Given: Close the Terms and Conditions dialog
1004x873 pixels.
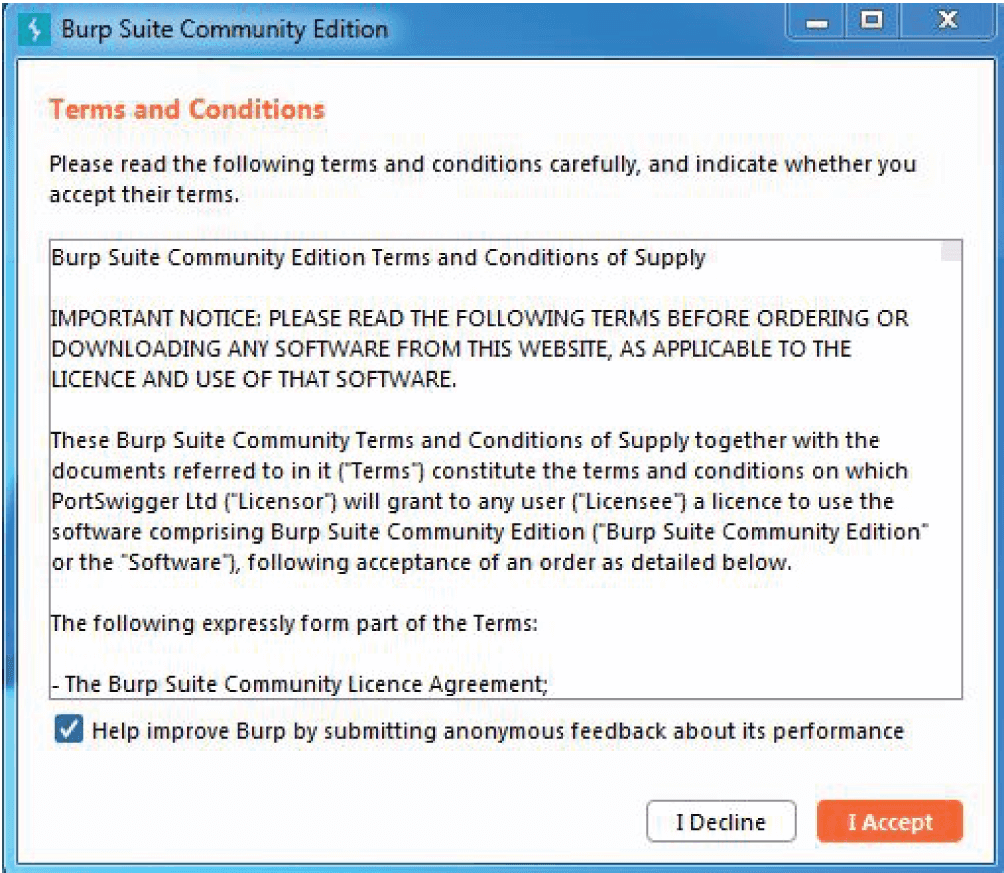Looking at the screenshot, I should pyautogui.click(x=945, y=22).
